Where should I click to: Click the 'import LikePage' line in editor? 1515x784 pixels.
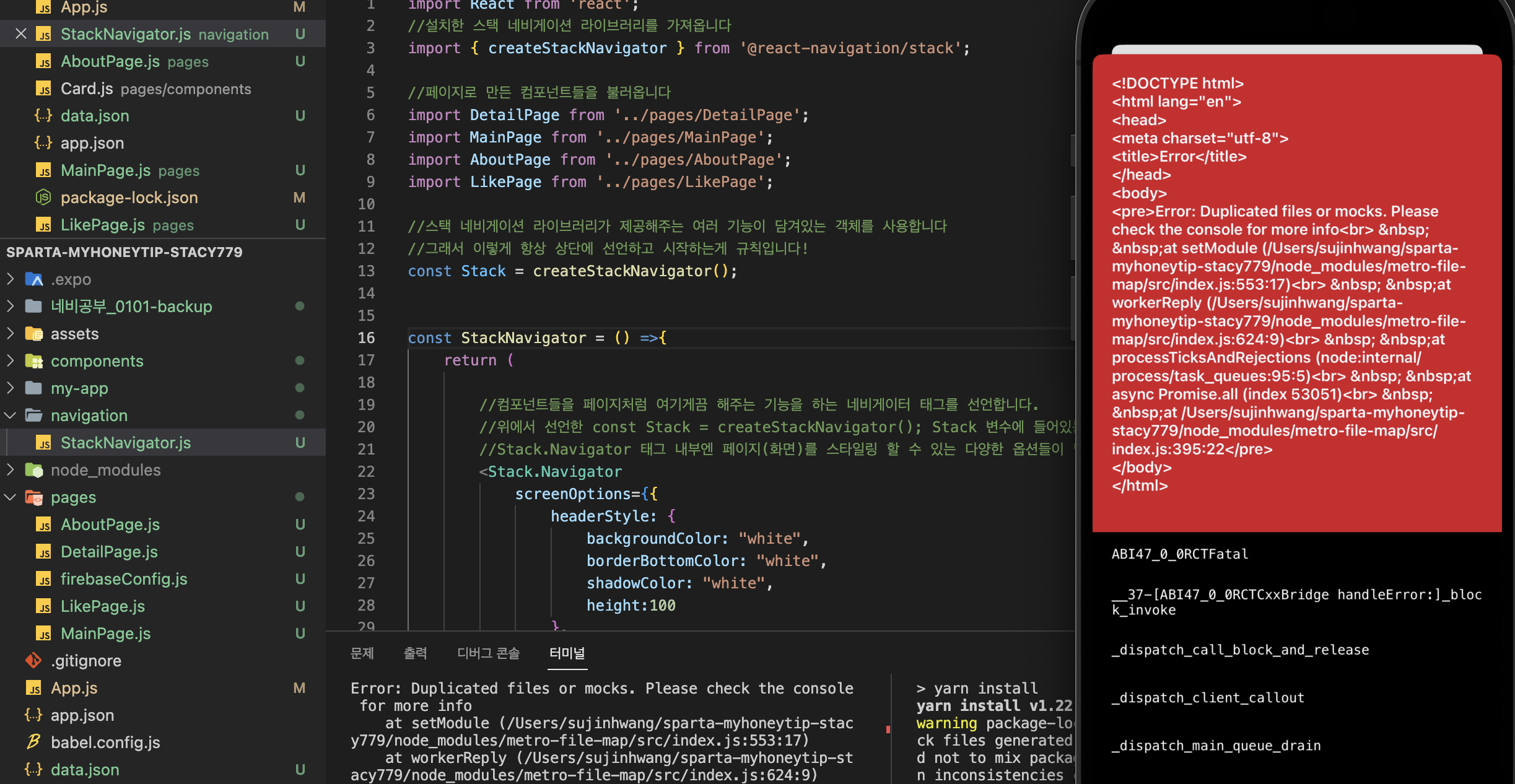[590, 182]
